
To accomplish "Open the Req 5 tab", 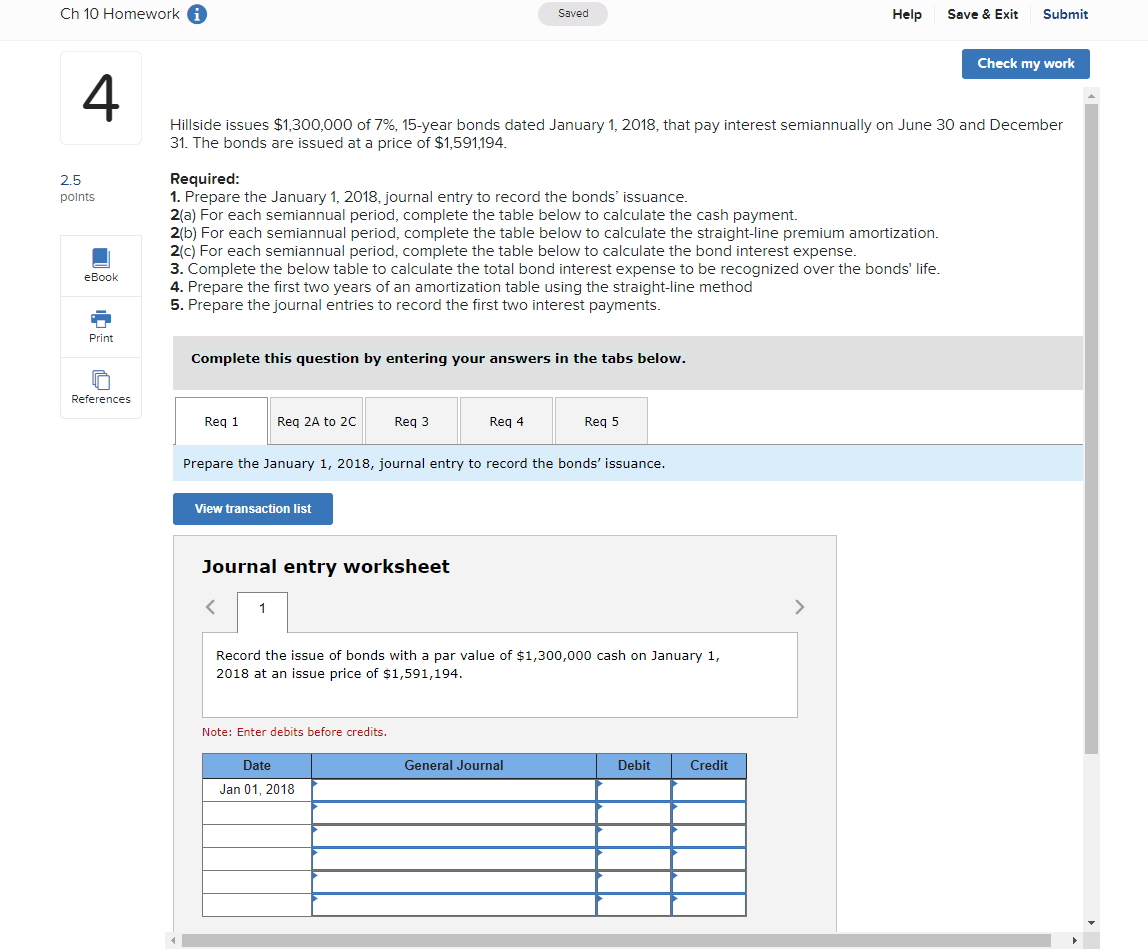I will click(600, 421).
